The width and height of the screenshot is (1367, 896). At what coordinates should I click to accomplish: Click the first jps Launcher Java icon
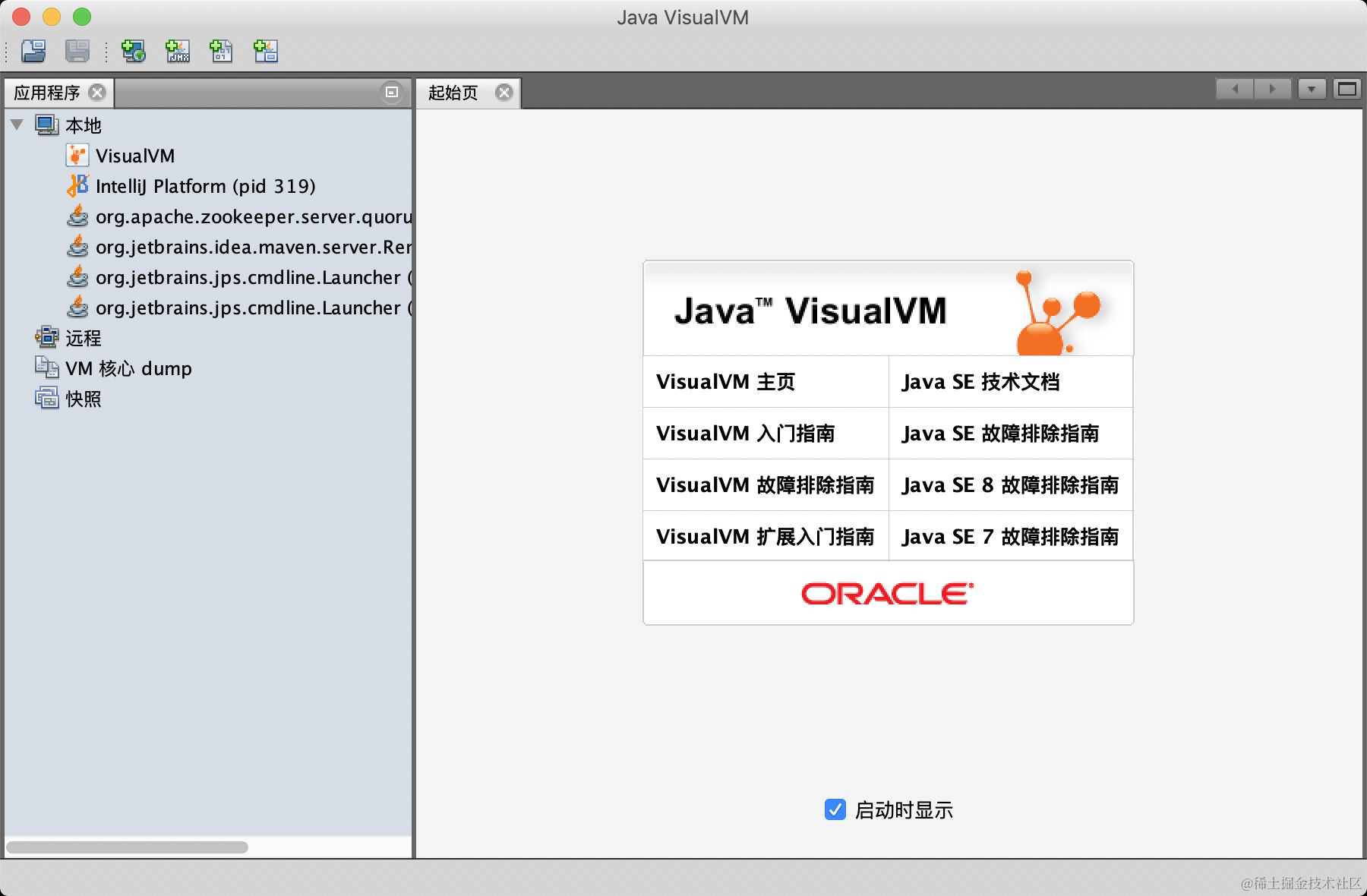[x=77, y=277]
